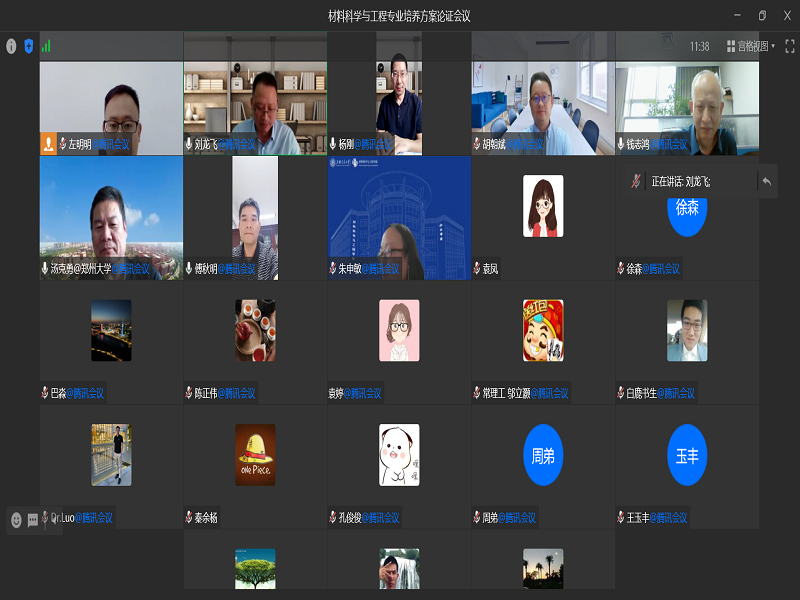800x600 pixels.
Task: Click the 袁婷 pink cartoon avatar
Action: point(399,331)
